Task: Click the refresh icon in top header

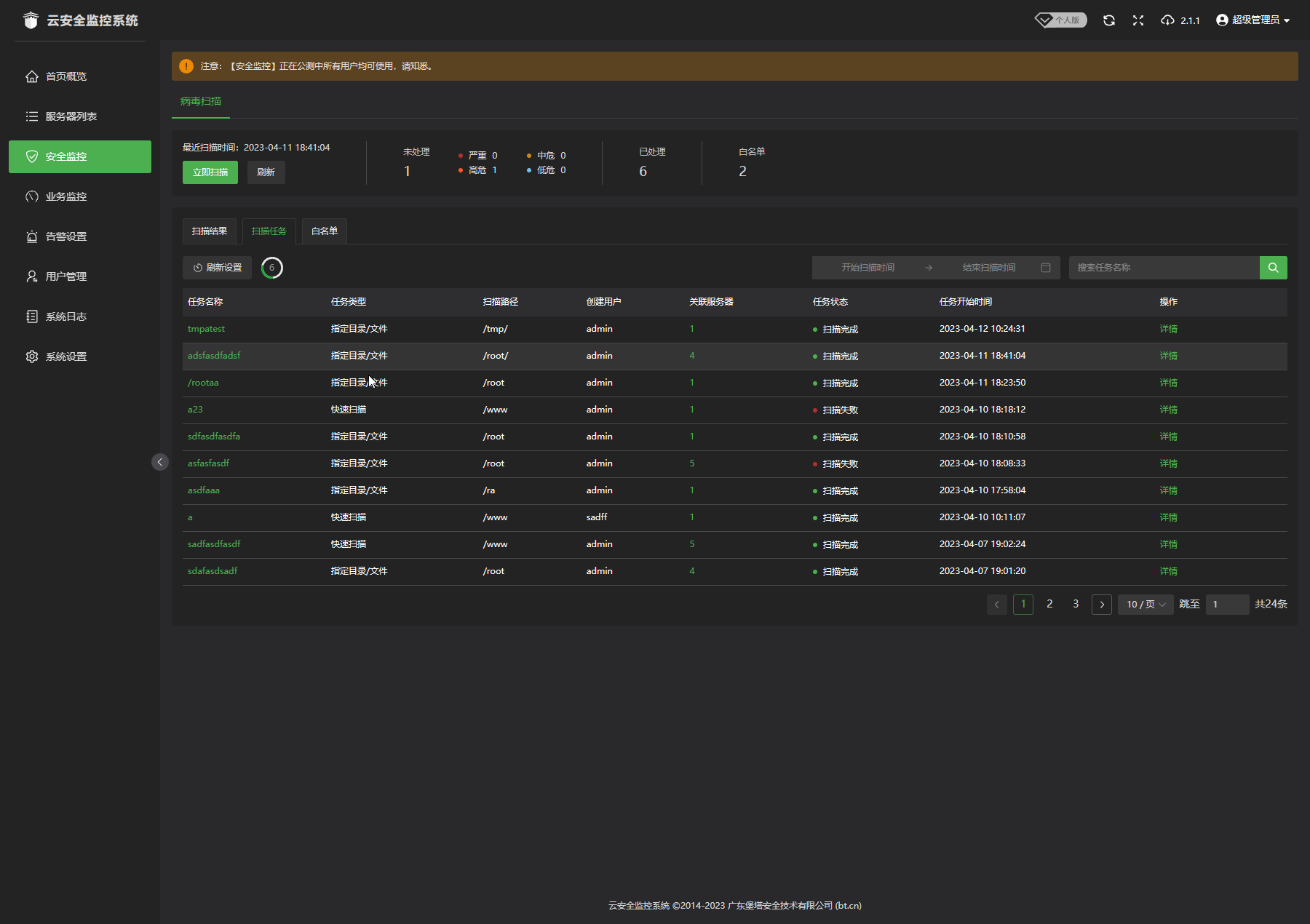Action: click(1108, 20)
